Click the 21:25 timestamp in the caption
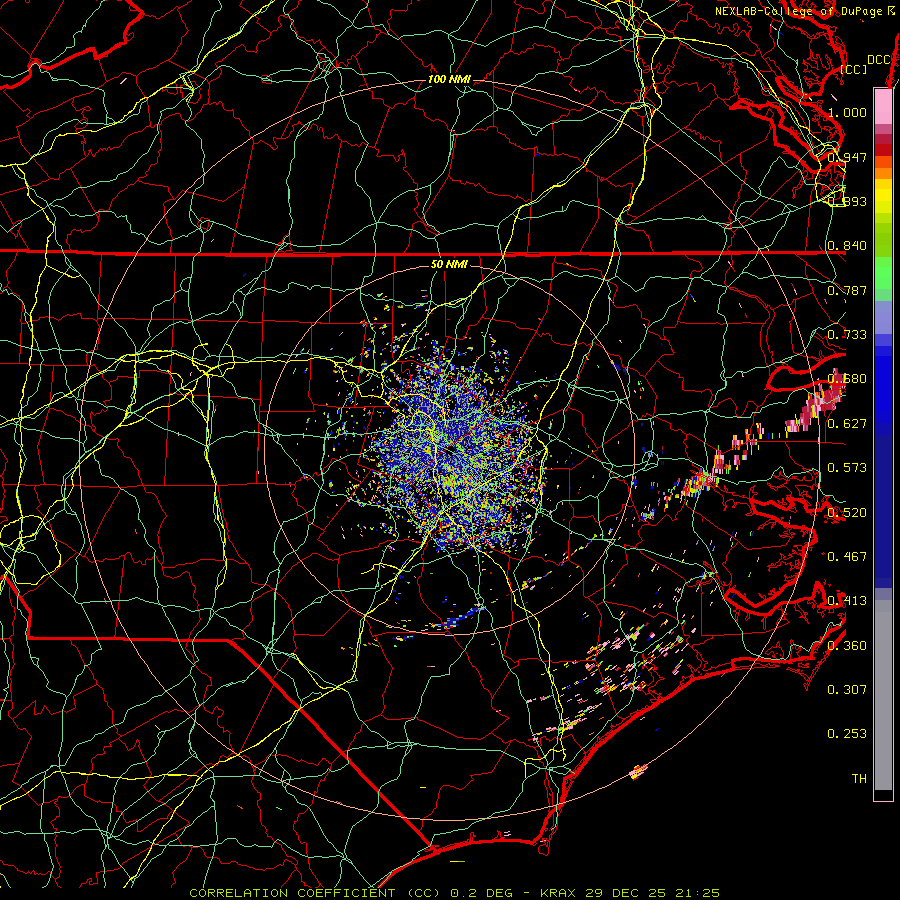The image size is (900, 900). click(x=696, y=893)
